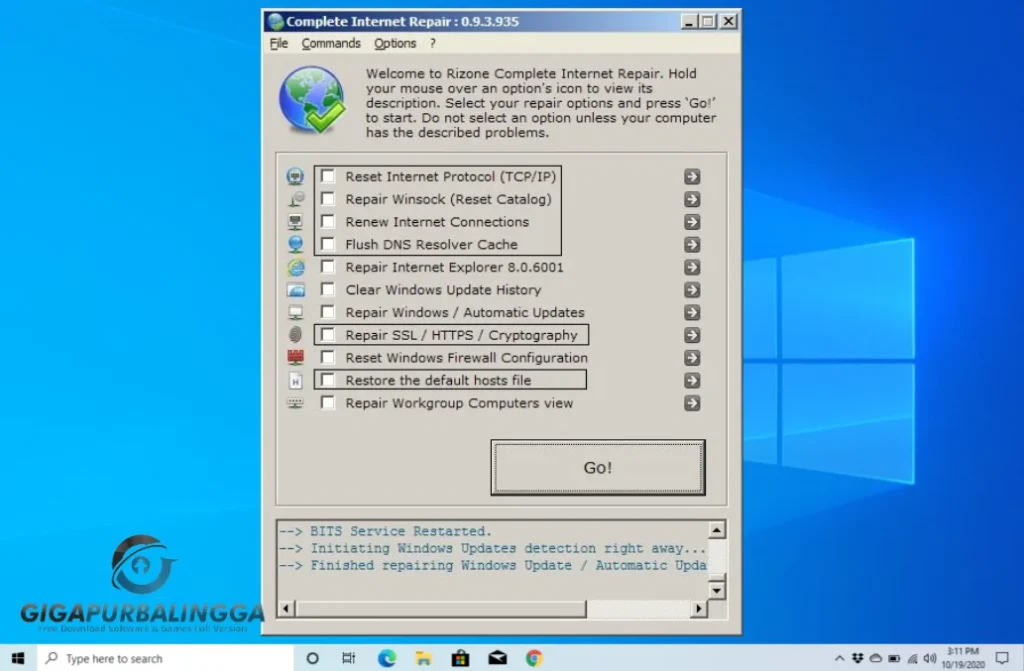Image resolution: width=1024 pixels, height=671 pixels.
Task: Click the Flush DNS Resolver Cache globe icon
Action: coord(295,244)
